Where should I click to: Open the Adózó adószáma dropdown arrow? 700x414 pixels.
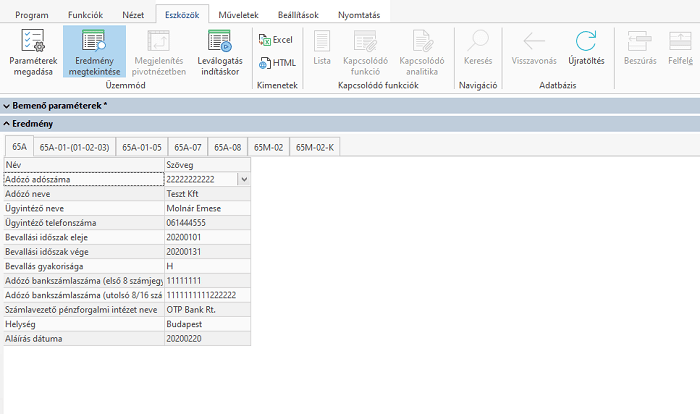244,179
